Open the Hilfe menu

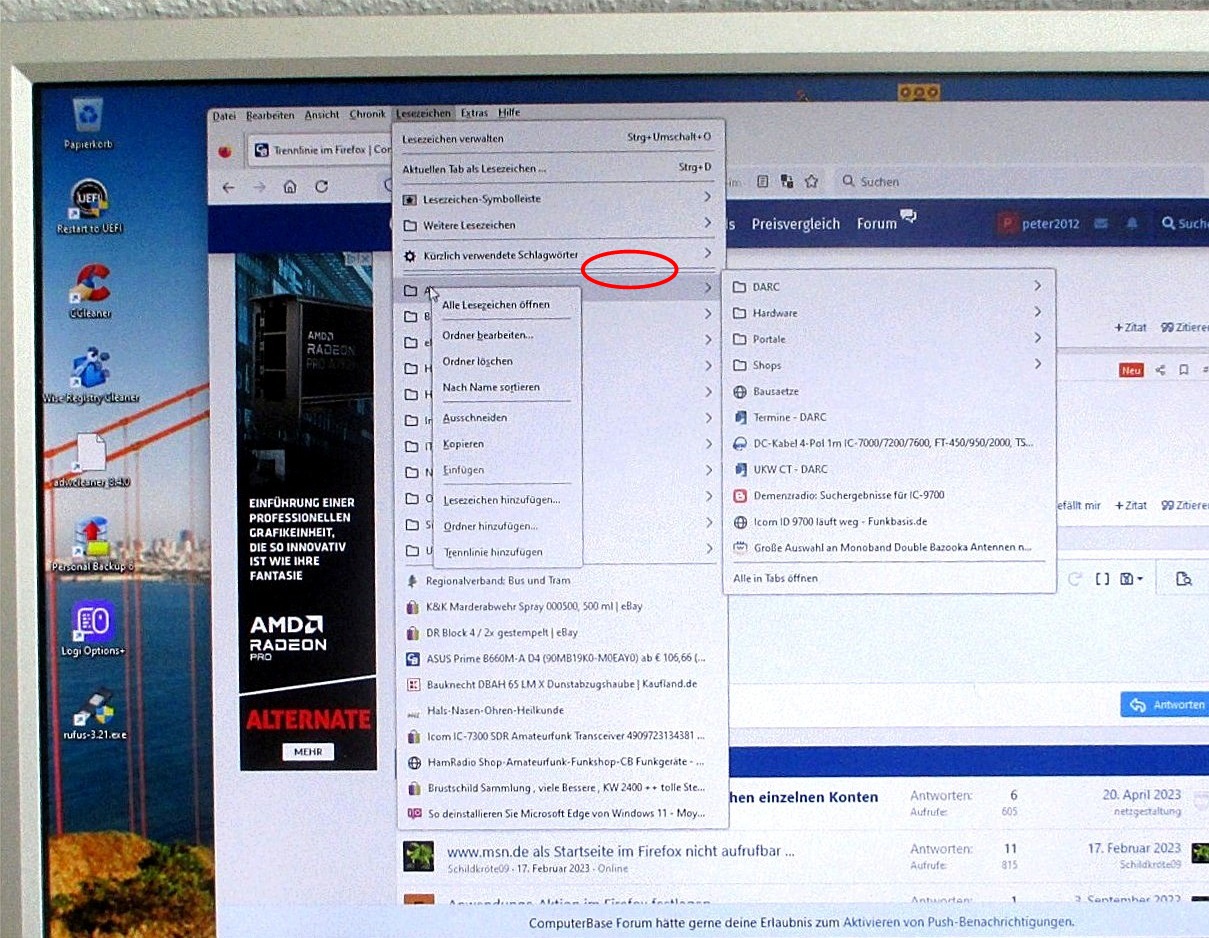pyautogui.click(x=509, y=112)
